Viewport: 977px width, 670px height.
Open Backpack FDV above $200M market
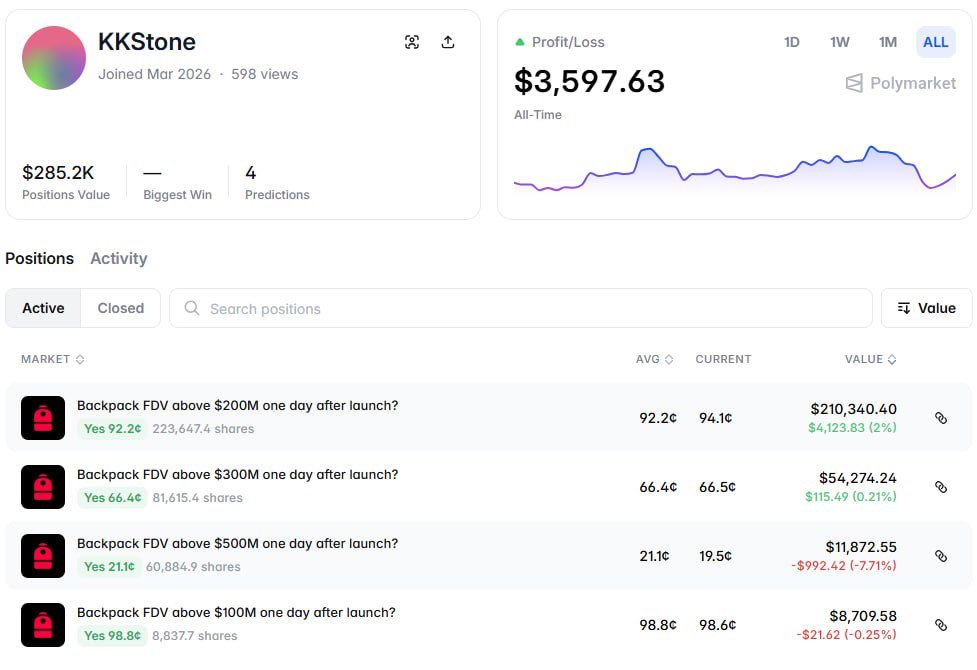click(237, 405)
